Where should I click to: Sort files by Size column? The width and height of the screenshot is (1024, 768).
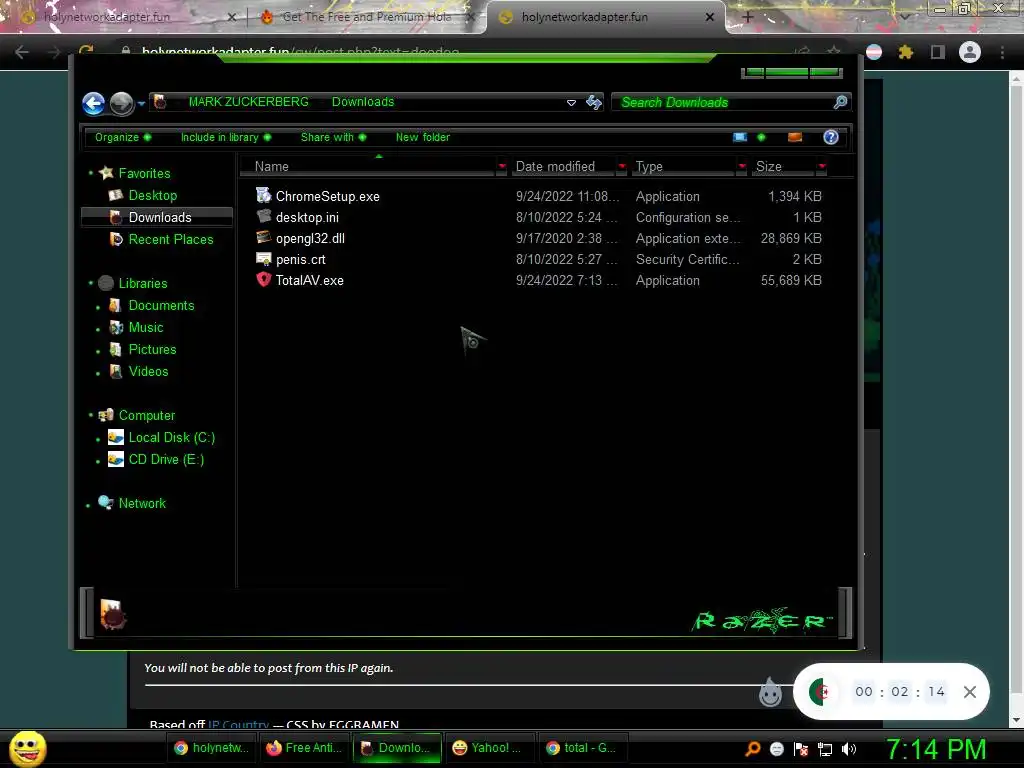tap(784, 167)
